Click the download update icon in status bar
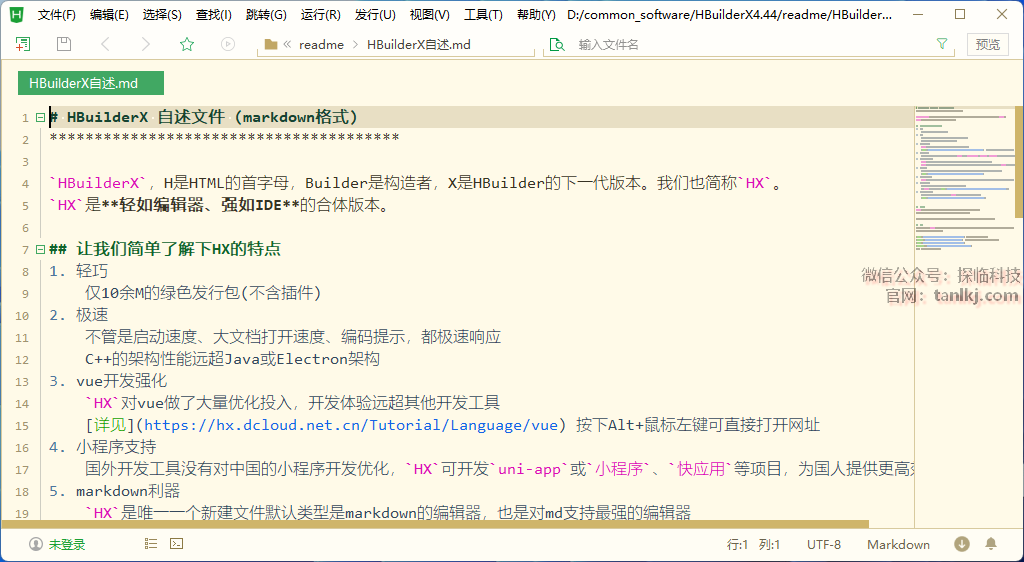This screenshot has height=562, width=1024. point(962,544)
